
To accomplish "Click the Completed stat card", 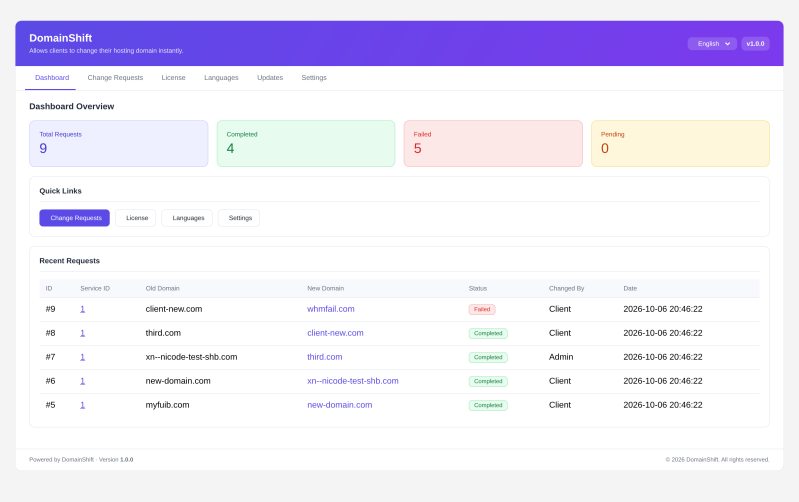I will point(306,143).
